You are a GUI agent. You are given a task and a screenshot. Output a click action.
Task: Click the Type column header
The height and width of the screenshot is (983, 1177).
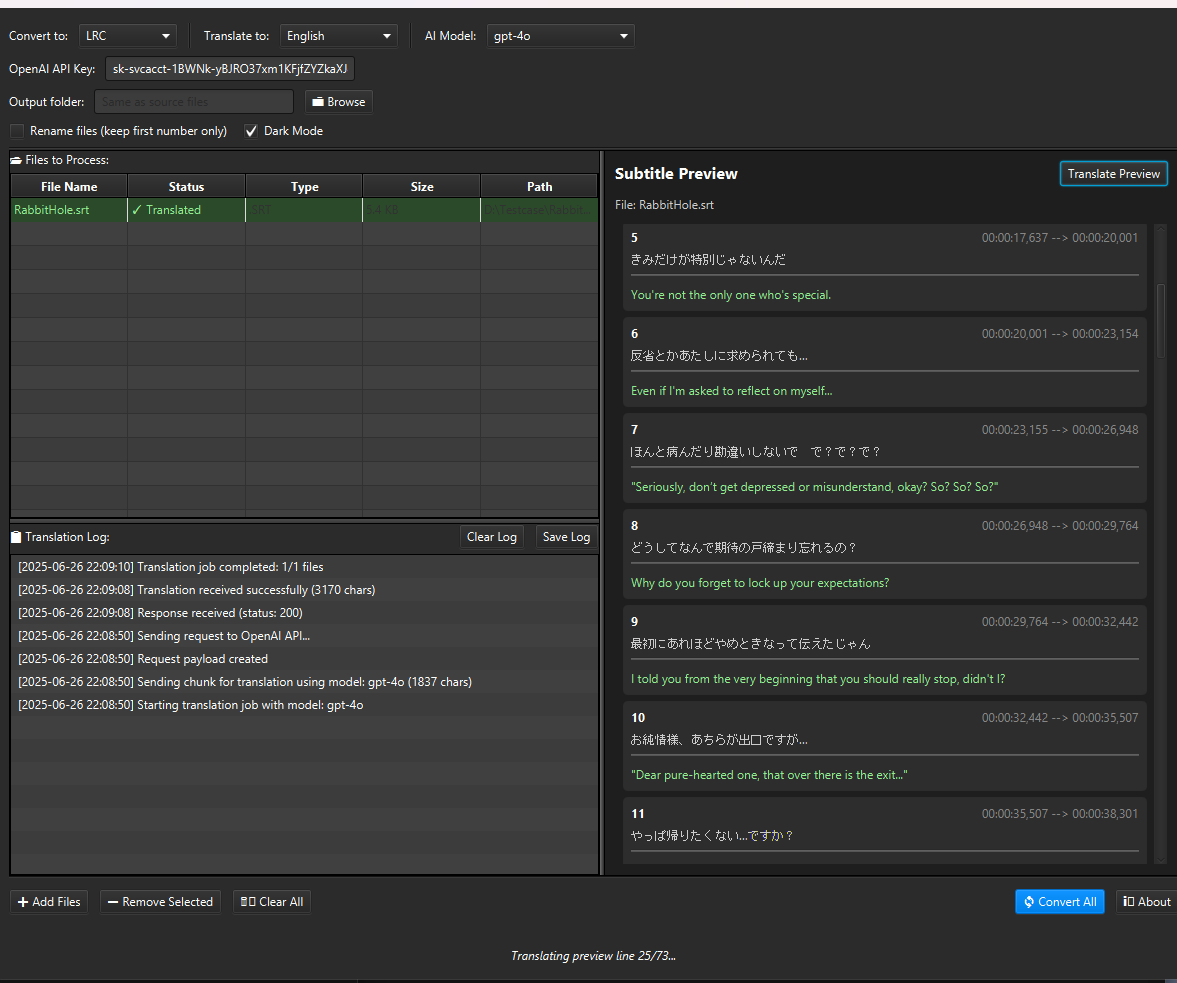[x=304, y=186]
